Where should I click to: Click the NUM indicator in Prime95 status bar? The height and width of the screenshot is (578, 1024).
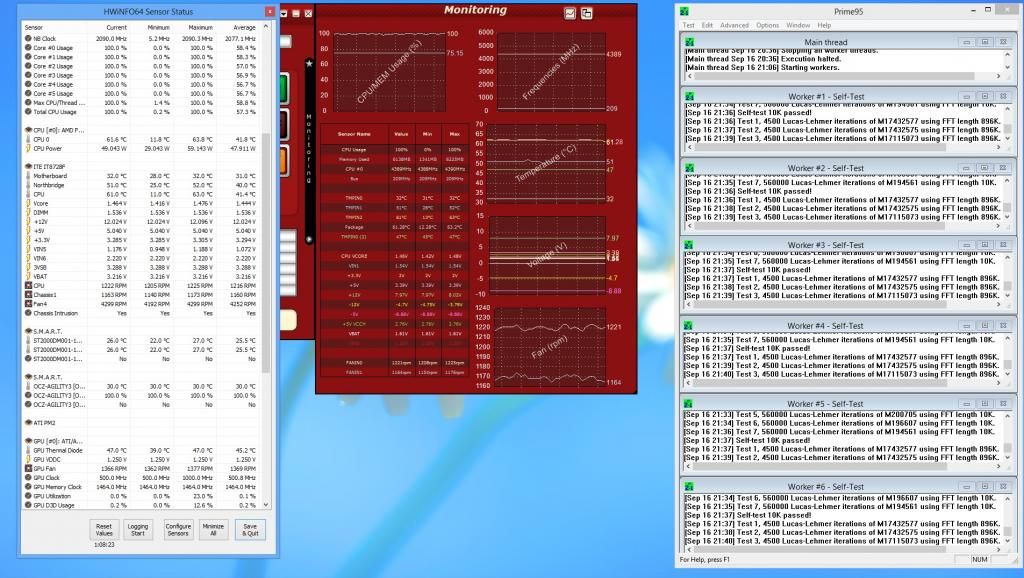979,560
